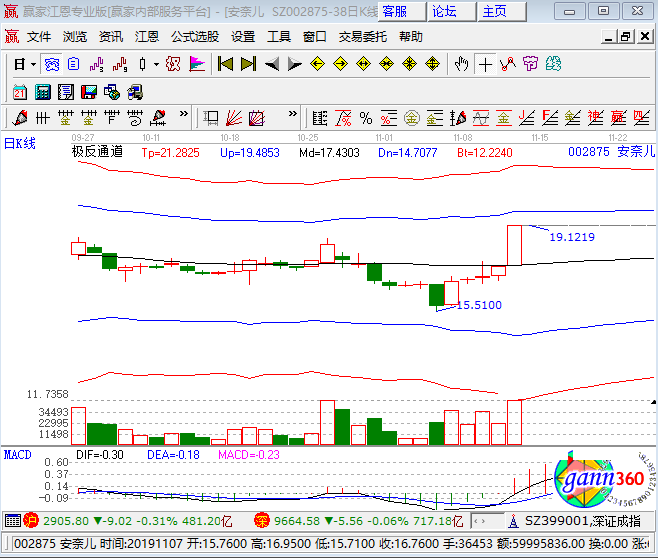Click the flag chart icon

[197, 64]
